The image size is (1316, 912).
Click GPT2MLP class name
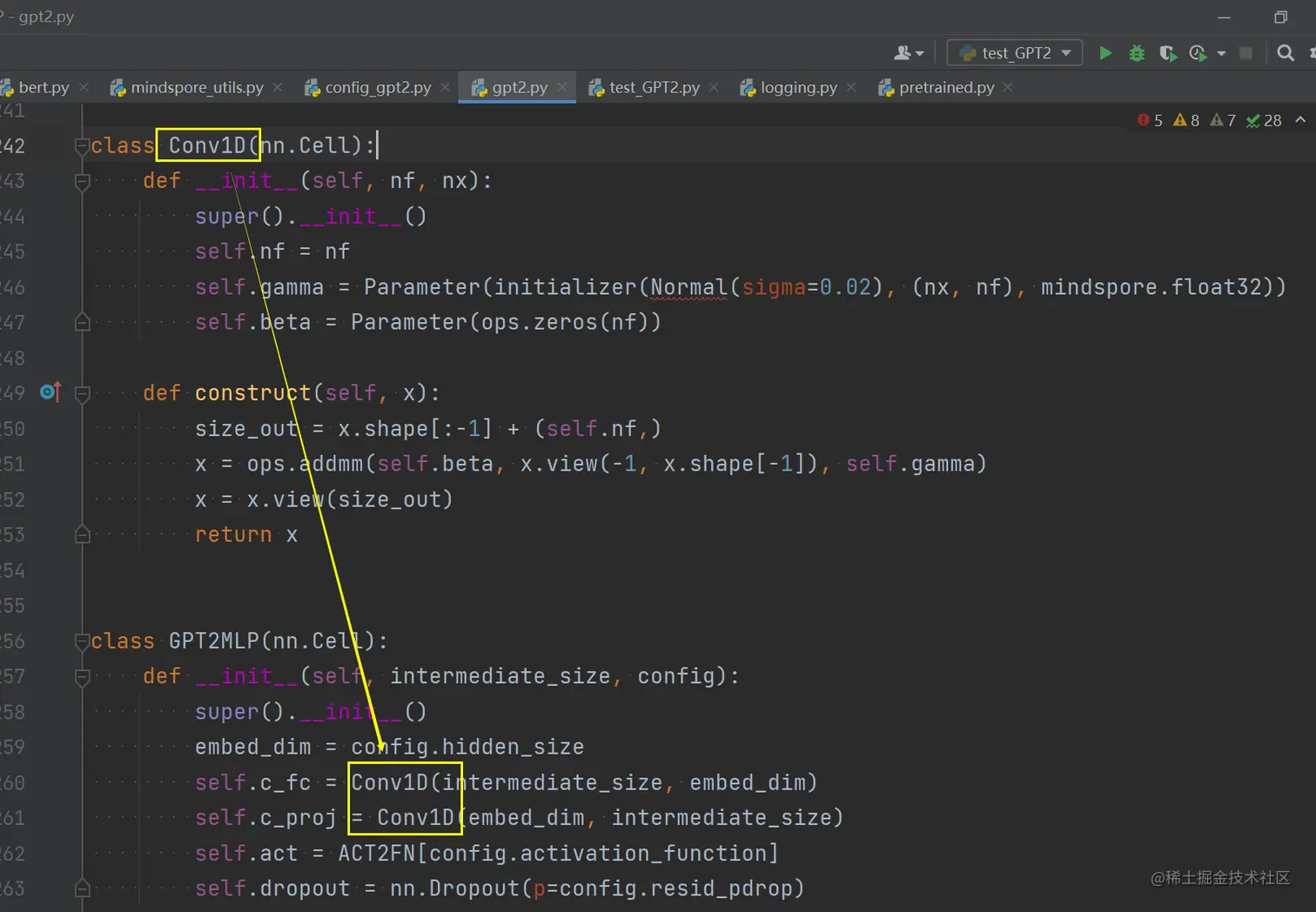(x=214, y=641)
